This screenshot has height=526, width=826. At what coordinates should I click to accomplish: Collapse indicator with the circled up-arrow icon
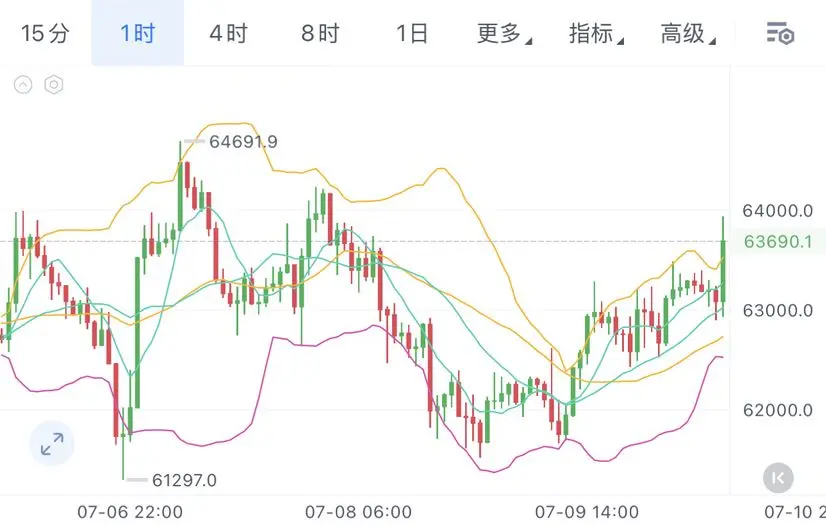point(23,84)
